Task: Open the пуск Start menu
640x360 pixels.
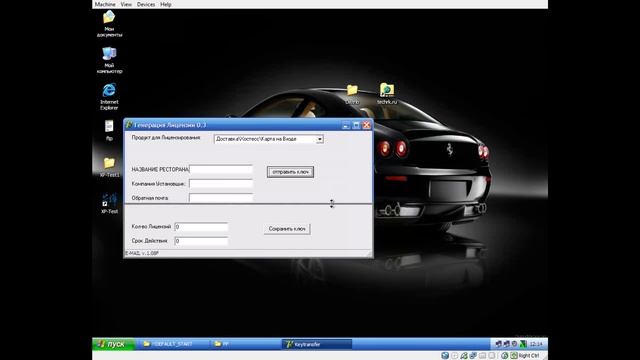Action: point(113,344)
